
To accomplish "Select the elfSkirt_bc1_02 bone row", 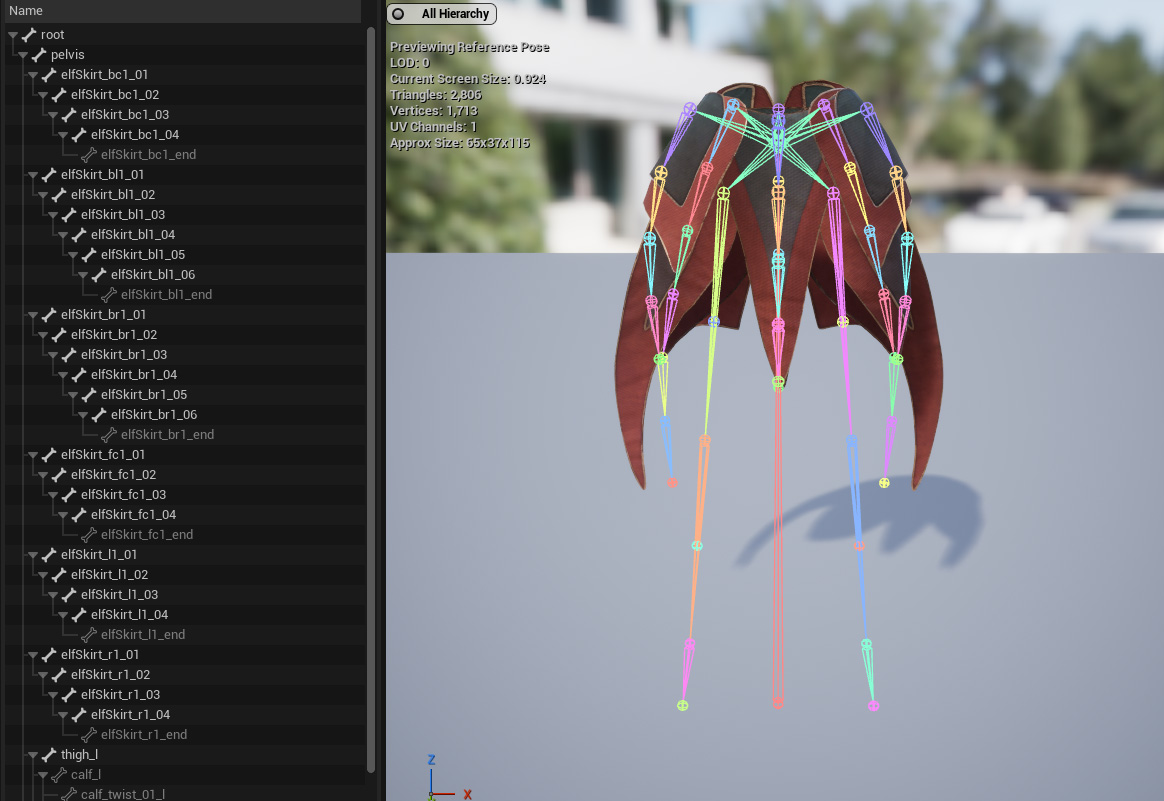I will (x=185, y=95).
